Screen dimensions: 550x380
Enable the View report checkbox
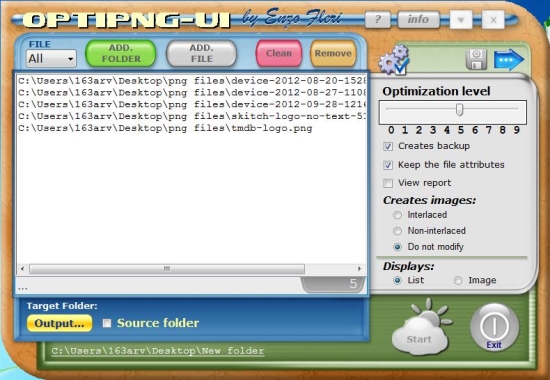pos(388,183)
